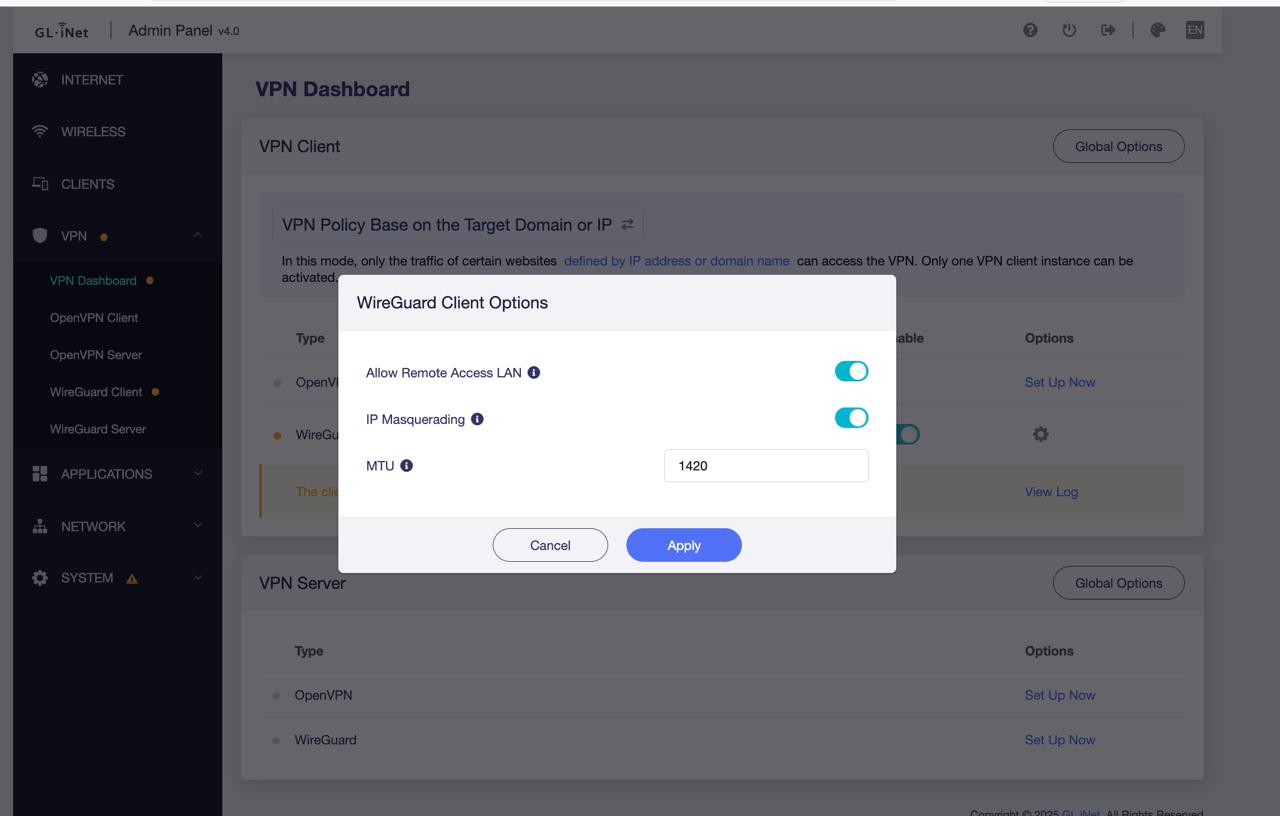Open the View Log link

tap(1051, 492)
